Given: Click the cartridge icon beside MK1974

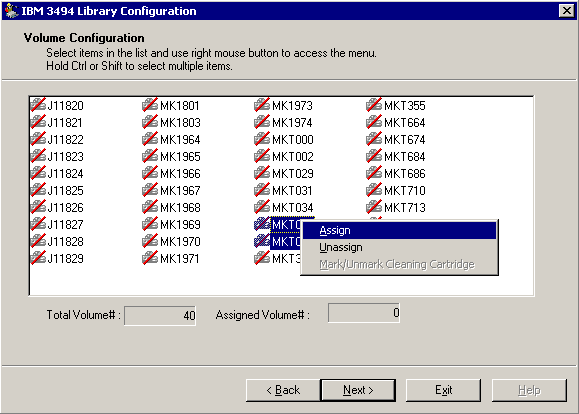Looking at the screenshot, I should (262, 122).
